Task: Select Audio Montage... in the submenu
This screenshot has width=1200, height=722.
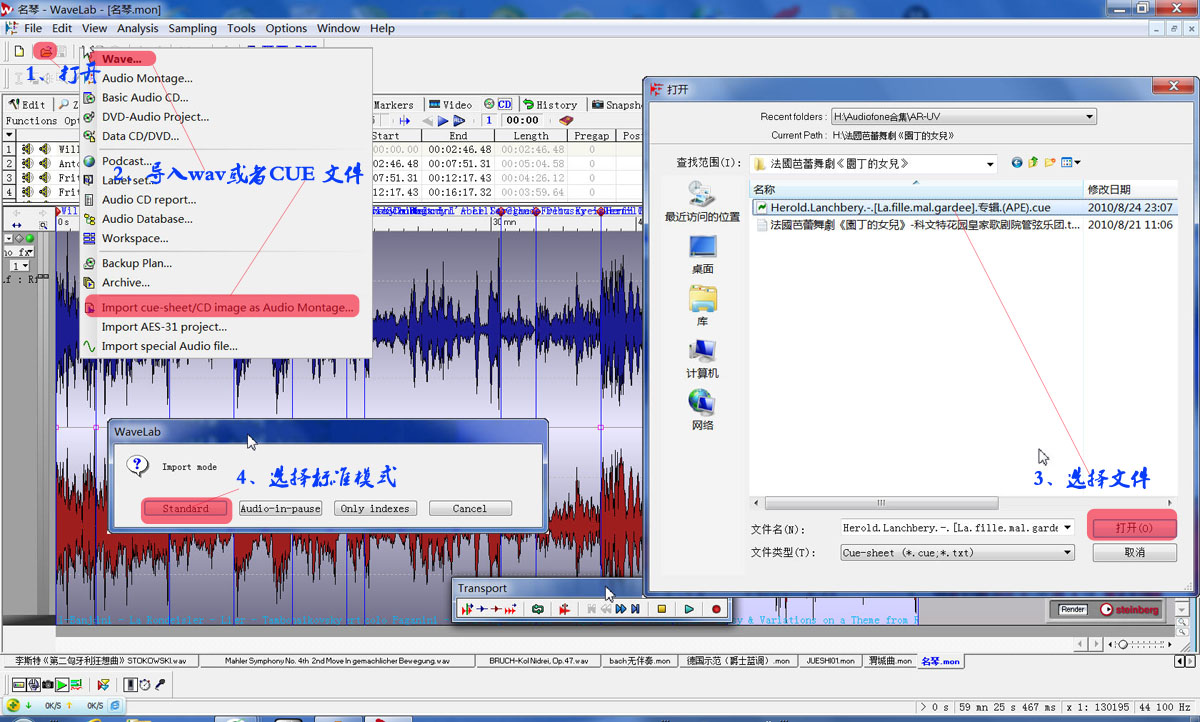Action: 147,78
